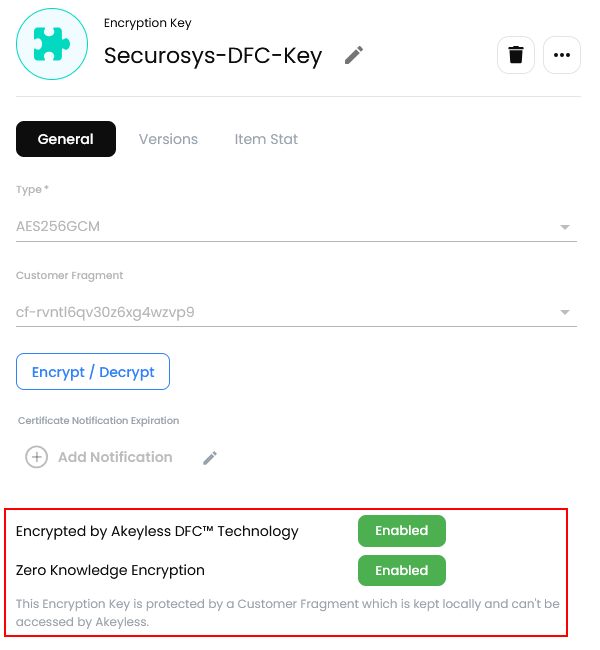
Task: Edit notification settings with the pencil icon
Action: 210,458
